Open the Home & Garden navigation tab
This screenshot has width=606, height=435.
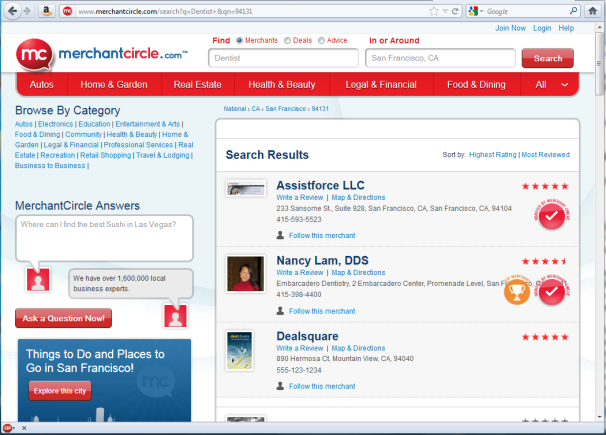(x=114, y=85)
